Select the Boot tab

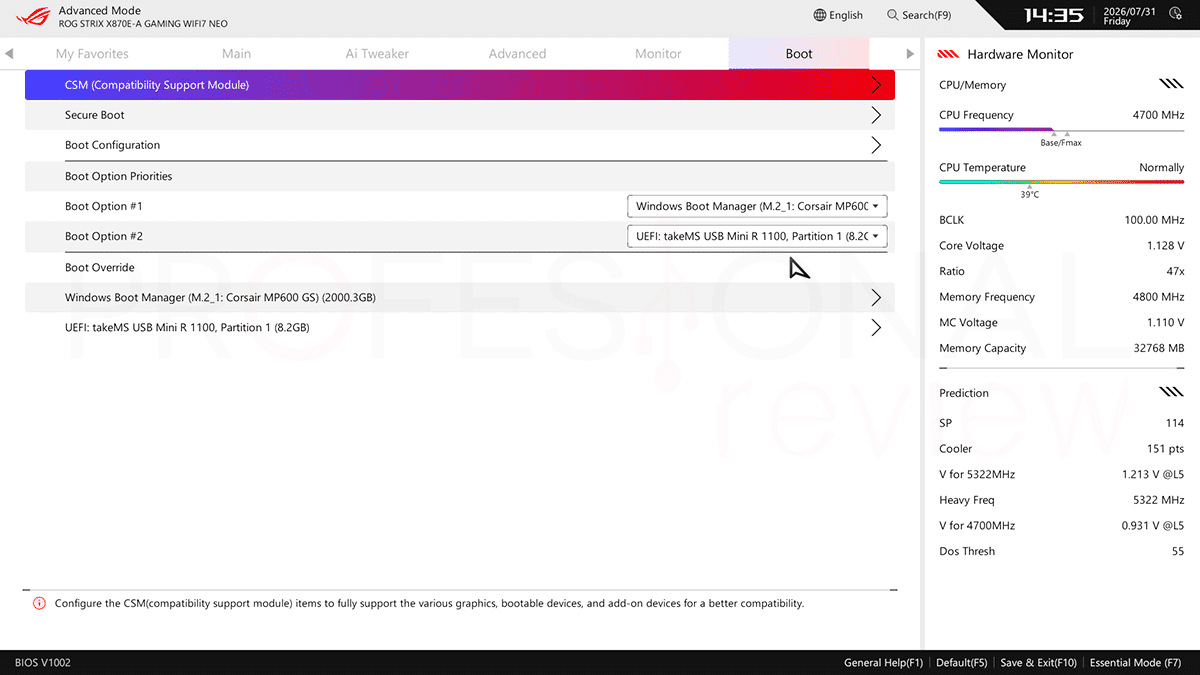(x=799, y=54)
